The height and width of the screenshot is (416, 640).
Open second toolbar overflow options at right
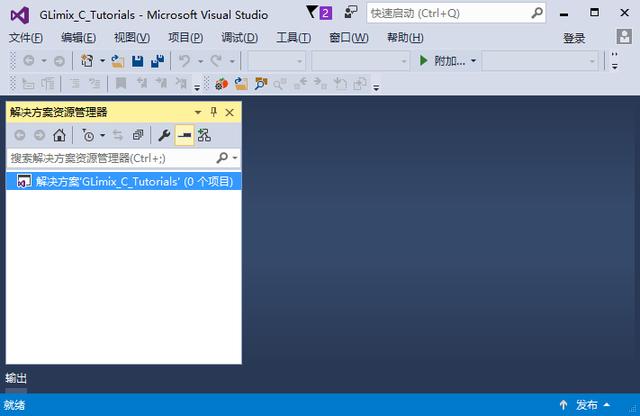tap(376, 87)
